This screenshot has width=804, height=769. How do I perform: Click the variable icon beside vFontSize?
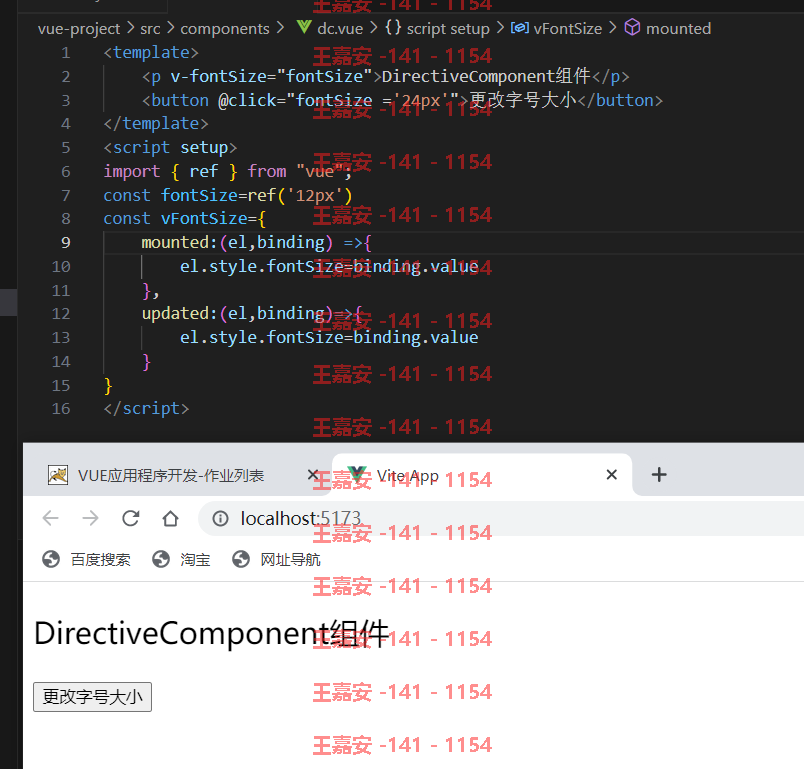click(519, 28)
